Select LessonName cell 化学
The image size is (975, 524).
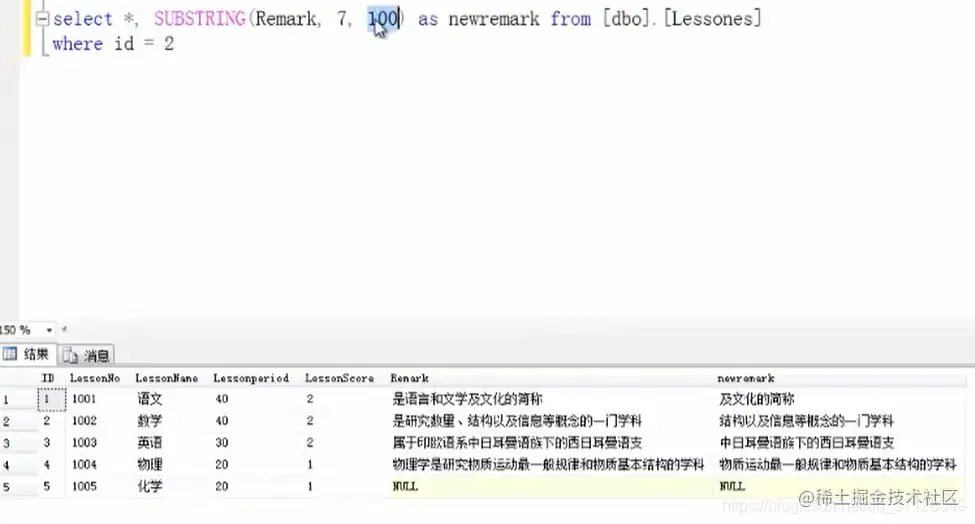click(x=150, y=486)
